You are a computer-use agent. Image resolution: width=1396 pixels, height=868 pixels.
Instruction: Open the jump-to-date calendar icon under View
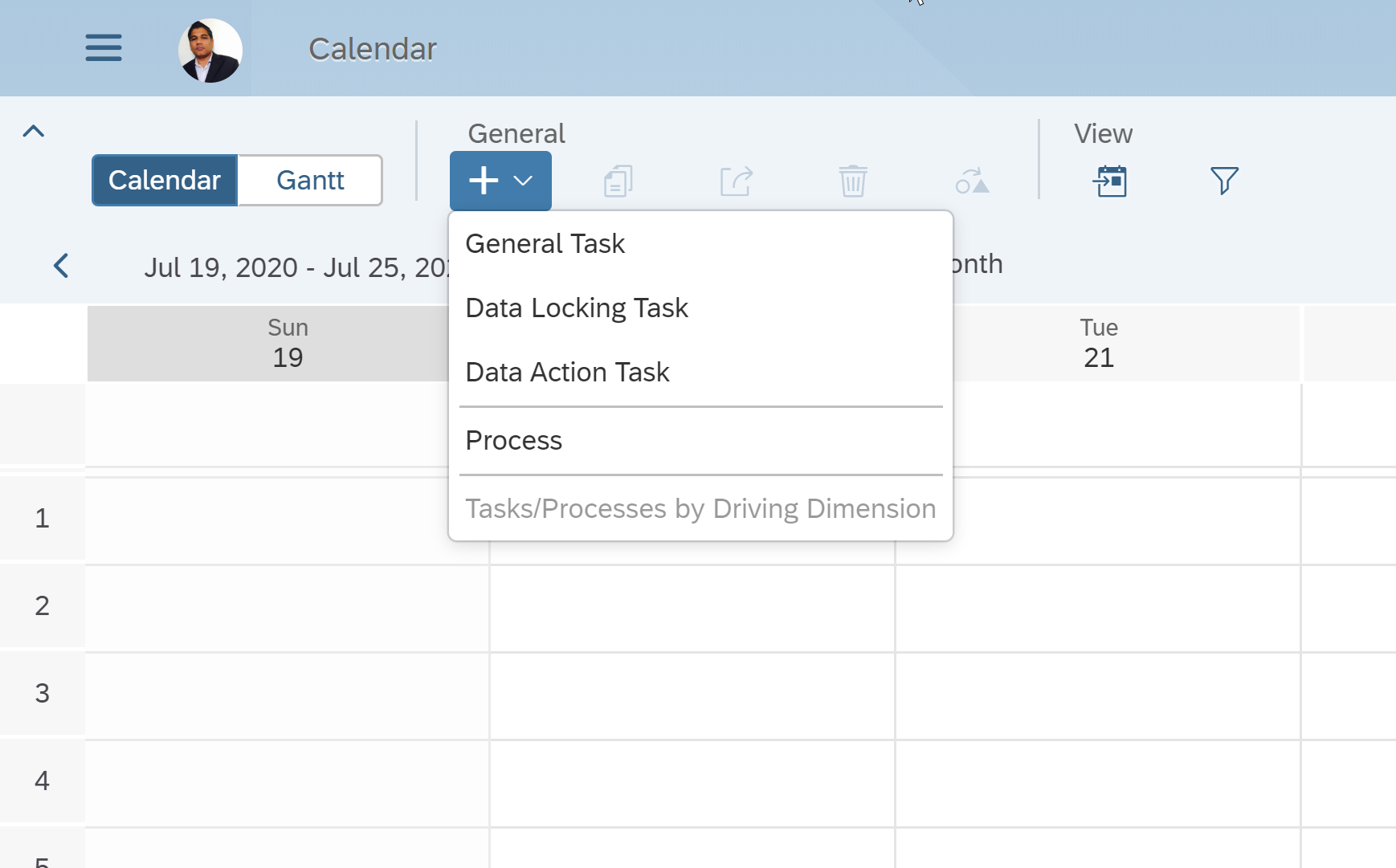coord(1109,181)
